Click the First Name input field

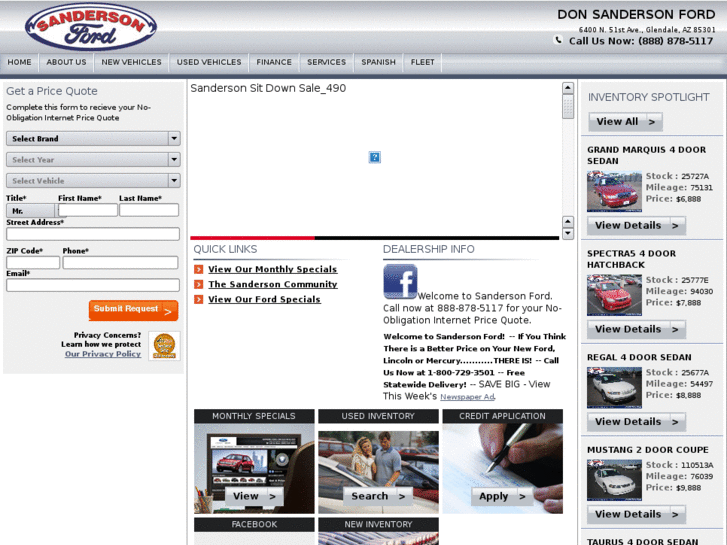tap(88, 210)
